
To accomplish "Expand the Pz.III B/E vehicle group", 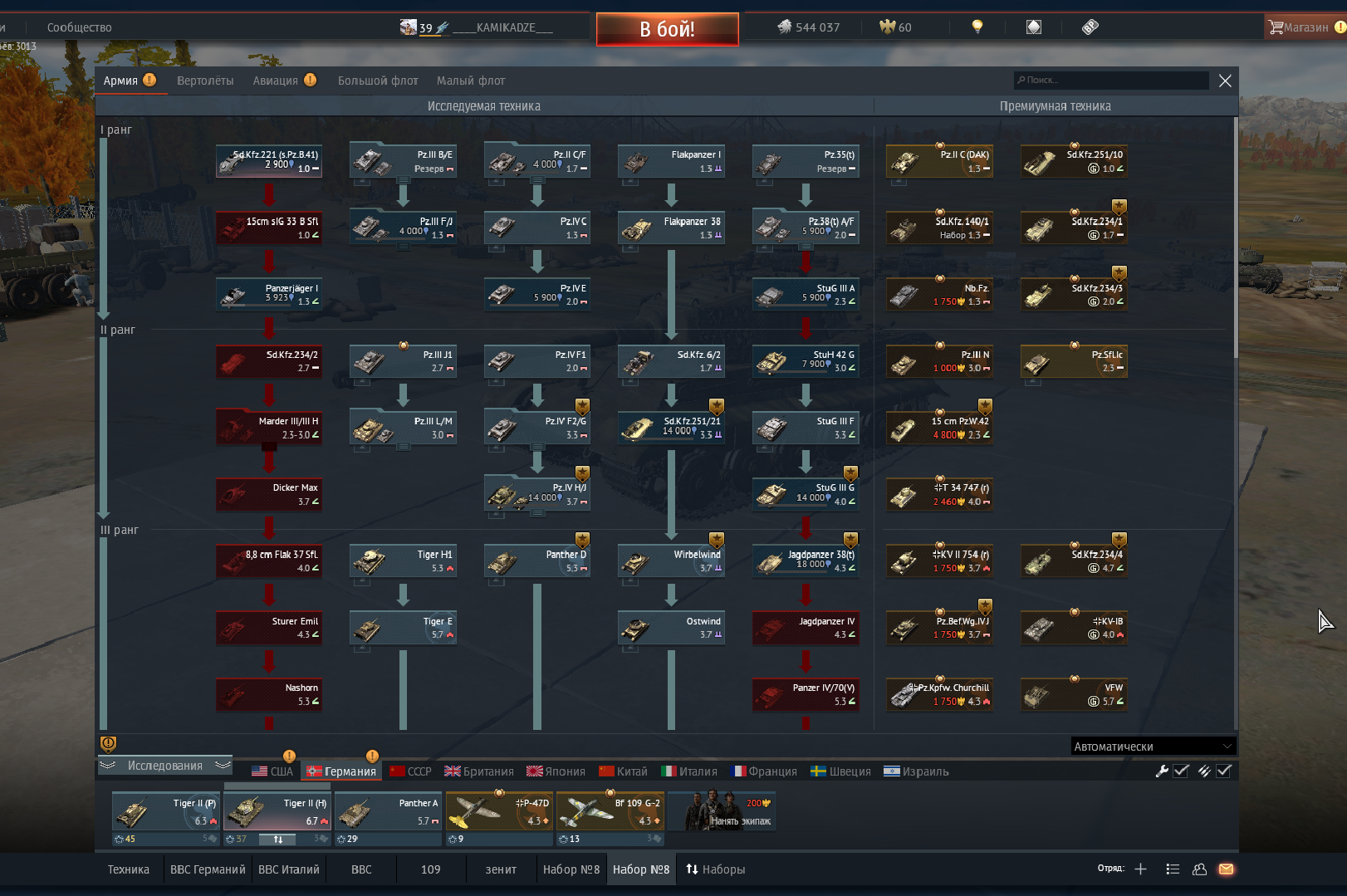I will click(x=403, y=179).
